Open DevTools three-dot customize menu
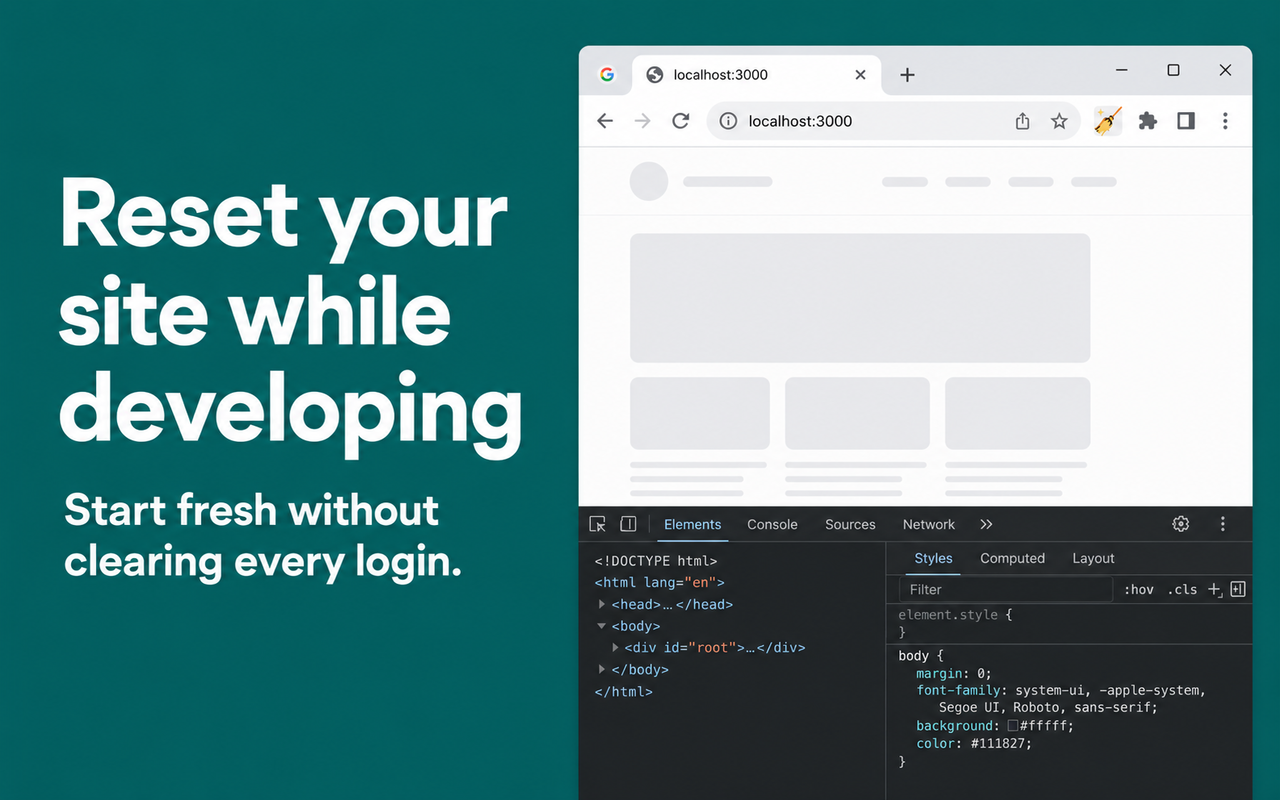The width and height of the screenshot is (1280, 800). 1222,524
